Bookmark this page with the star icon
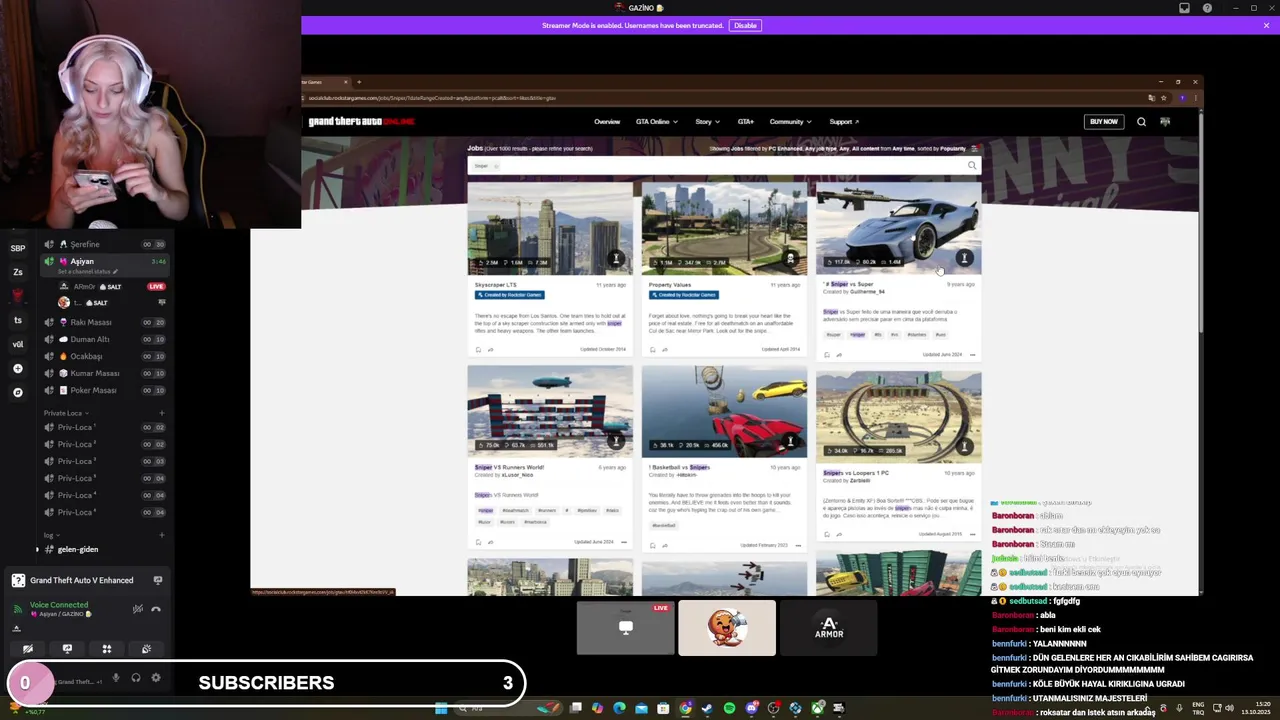1280x720 pixels. pyautogui.click(x=1163, y=98)
